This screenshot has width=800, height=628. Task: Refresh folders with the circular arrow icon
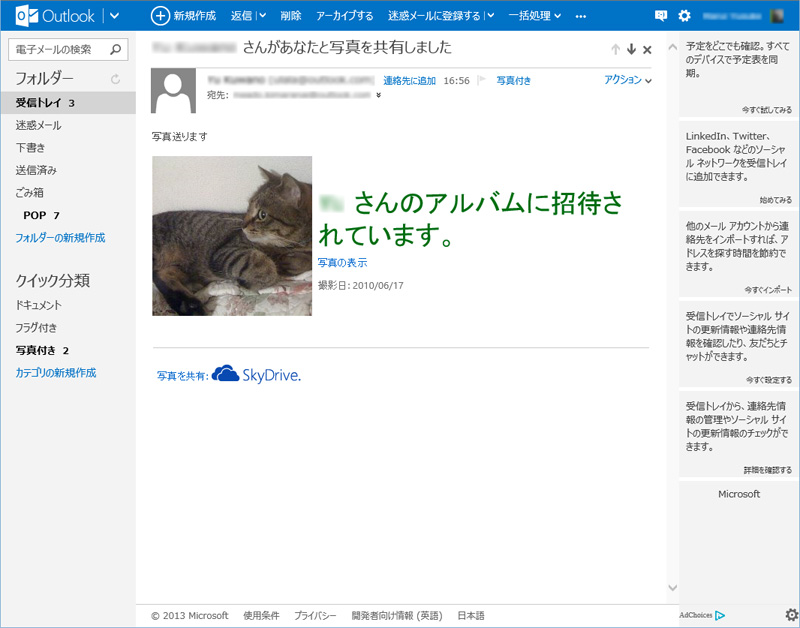(116, 78)
